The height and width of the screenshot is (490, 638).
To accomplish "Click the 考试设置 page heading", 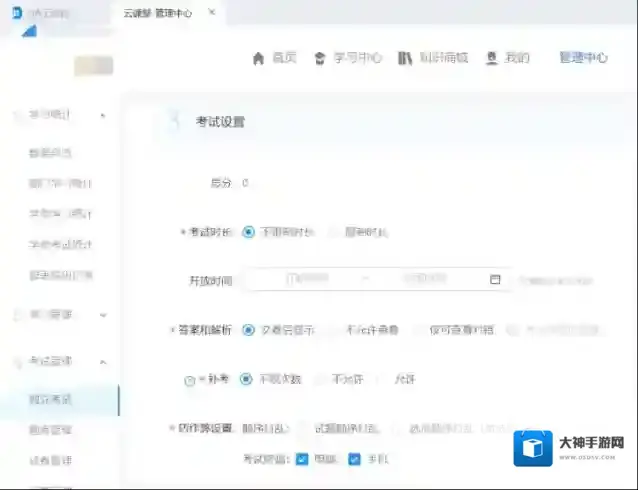I will click(220, 122).
